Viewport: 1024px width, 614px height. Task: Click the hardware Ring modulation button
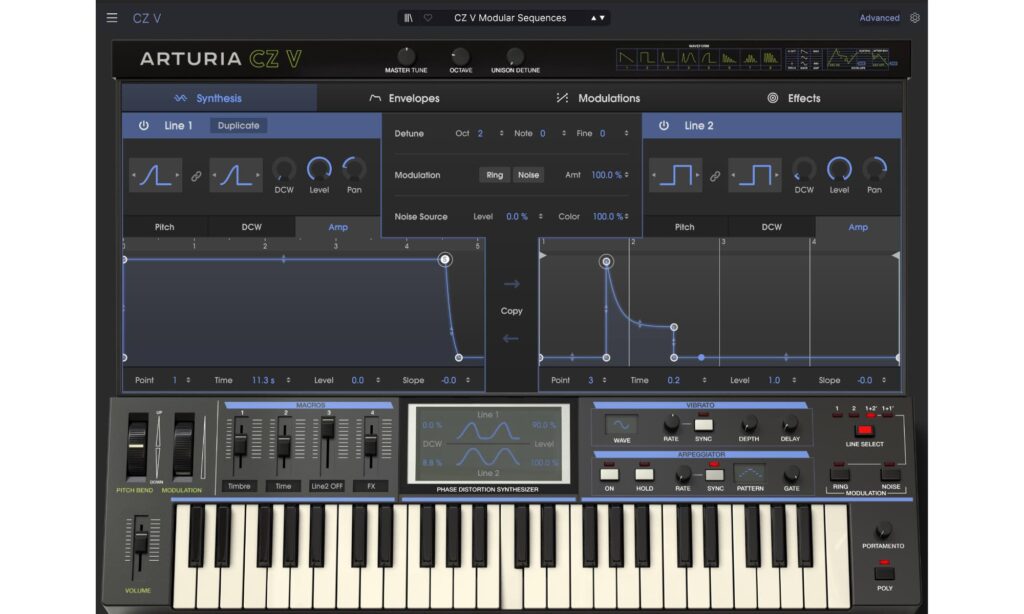click(839, 474)
